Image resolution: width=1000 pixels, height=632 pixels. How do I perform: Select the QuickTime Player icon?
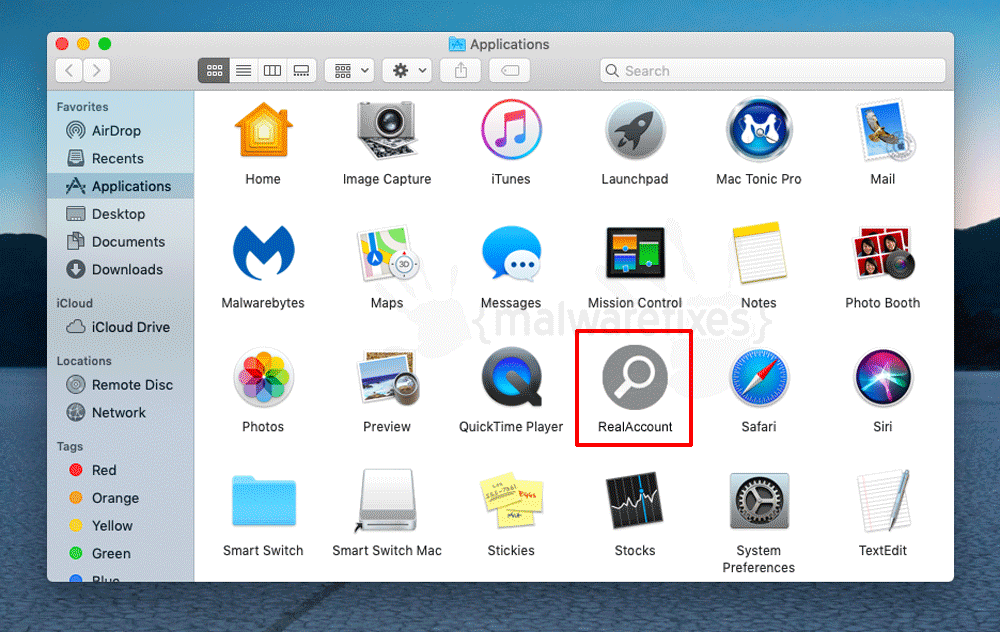coord(511,378)
